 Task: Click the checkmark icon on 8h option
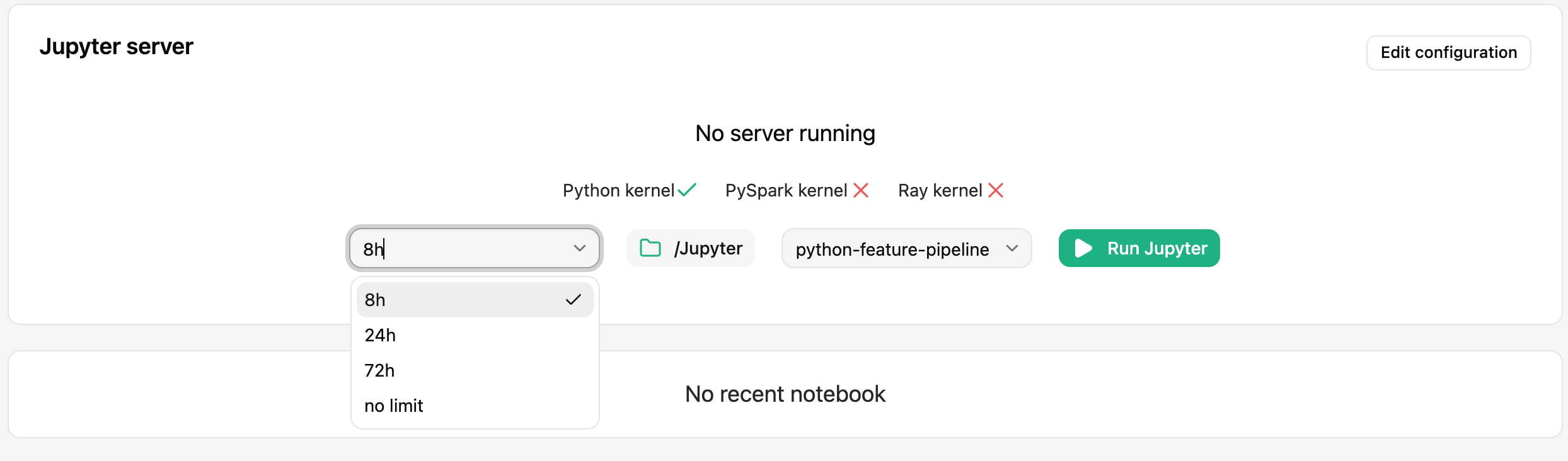coord(574,300)
